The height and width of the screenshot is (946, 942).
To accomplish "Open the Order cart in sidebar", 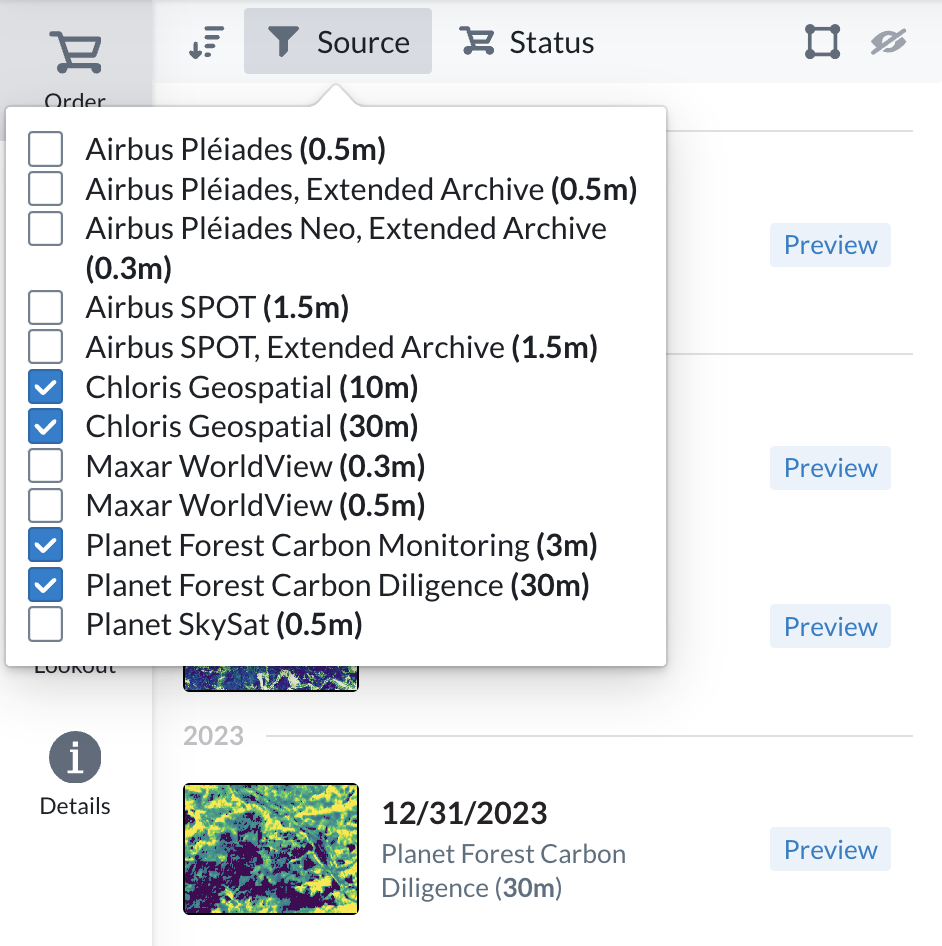I will tap(75, 53).
